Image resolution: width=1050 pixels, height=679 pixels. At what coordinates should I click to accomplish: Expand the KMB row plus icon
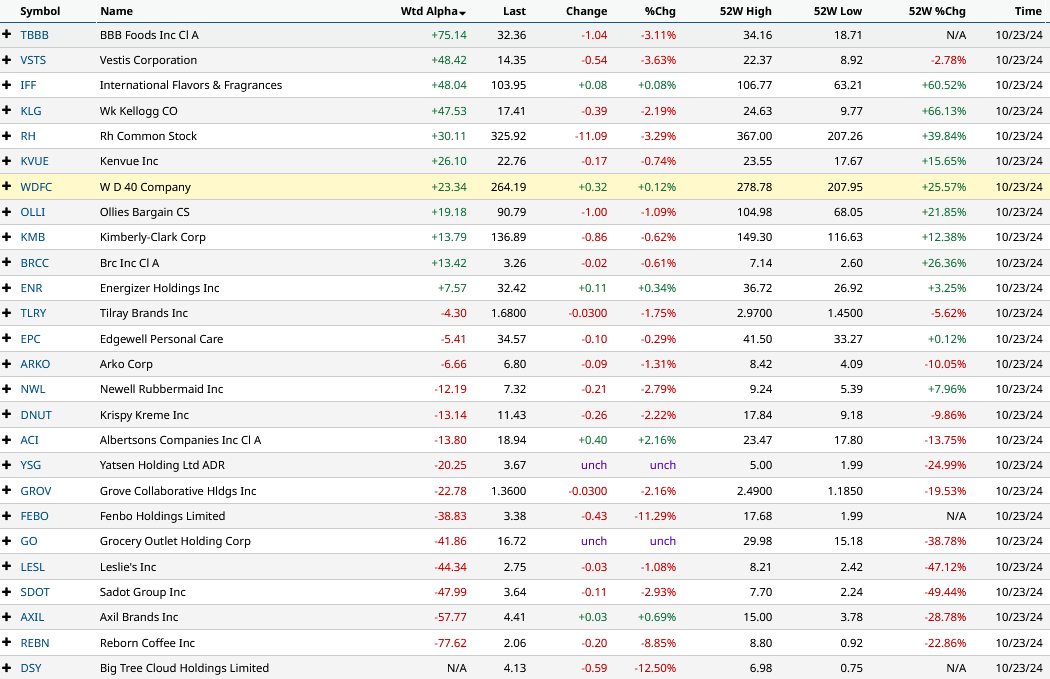tap(7, 236)
